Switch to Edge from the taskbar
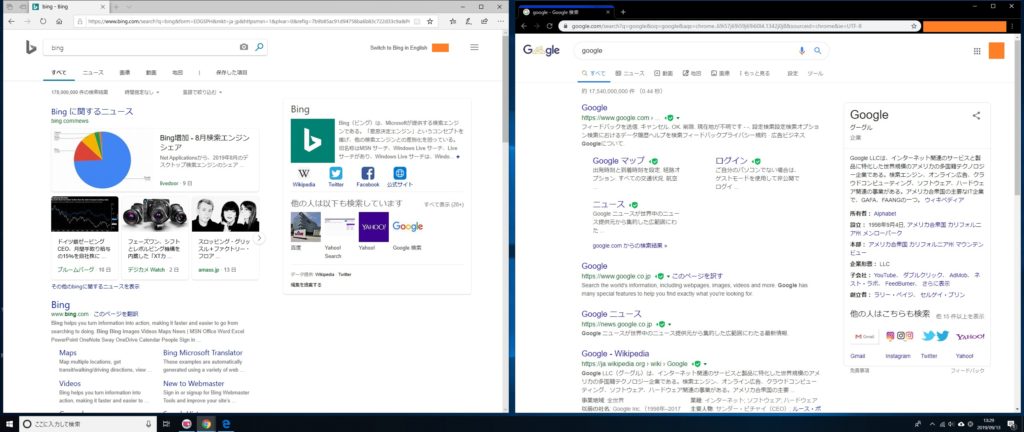The height and width of the screenshot is (432, 1024). point(227,424)
